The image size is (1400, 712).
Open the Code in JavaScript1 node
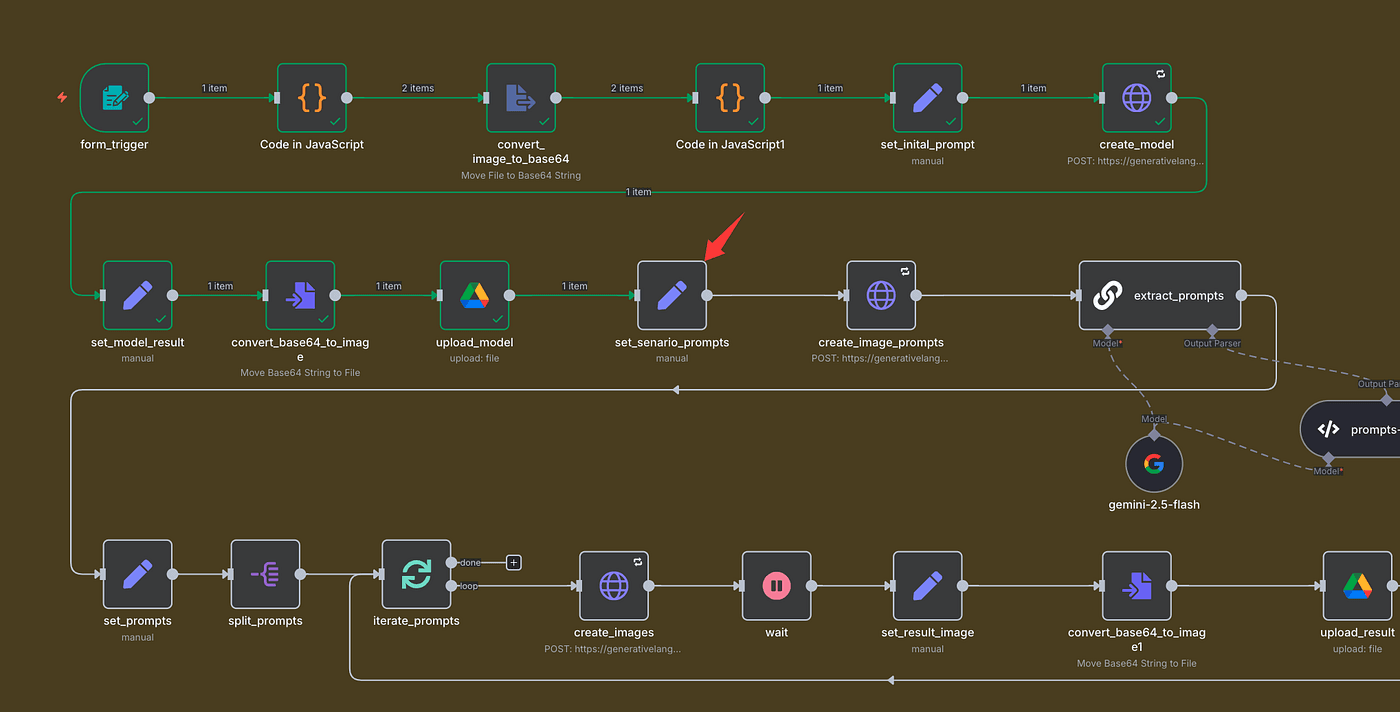pos(730,98)
